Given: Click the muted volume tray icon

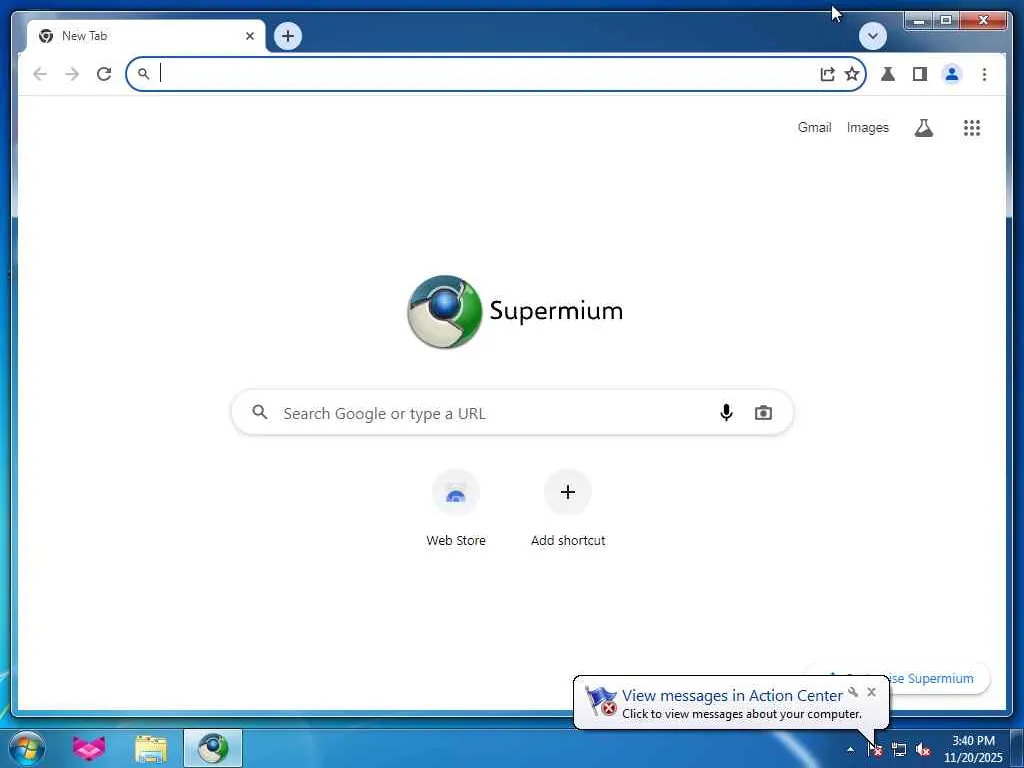Looking at the screenshot, I should click(x=923, y=749).
